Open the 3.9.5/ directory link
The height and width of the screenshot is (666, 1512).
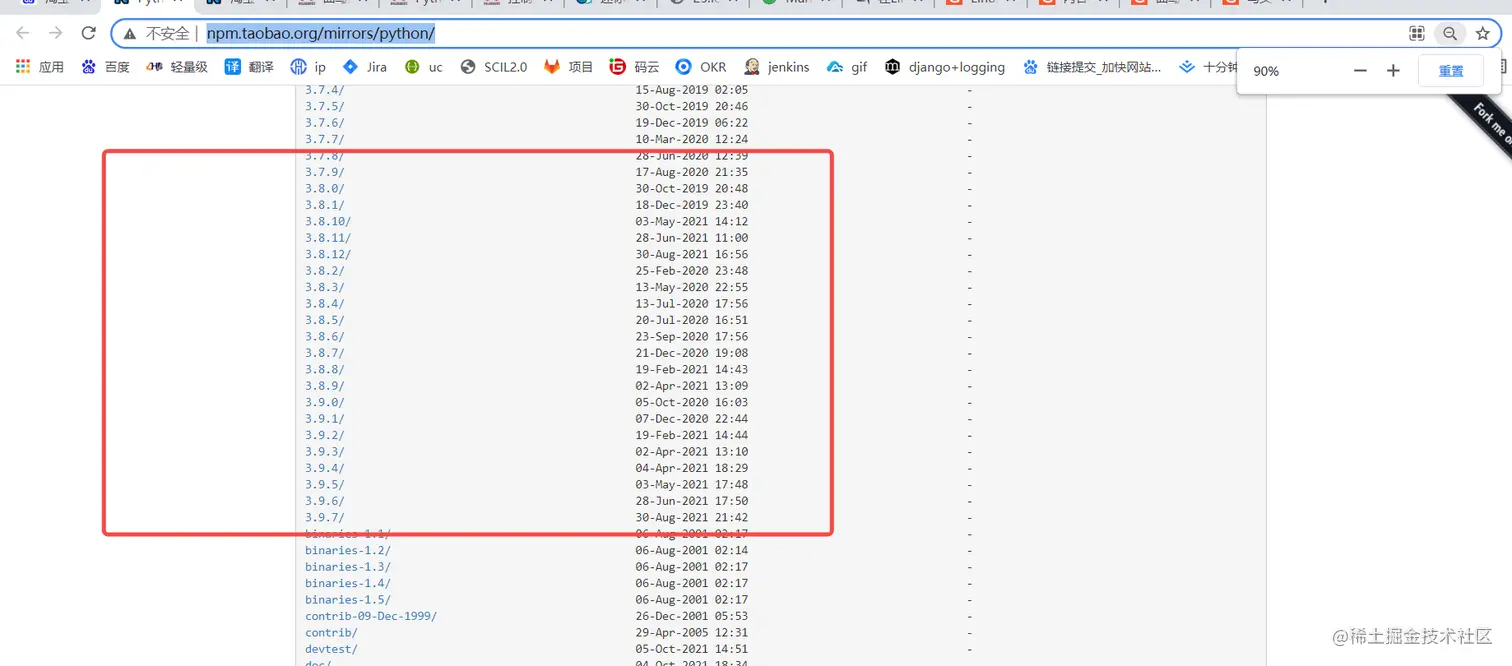click(x=324, y=485)
